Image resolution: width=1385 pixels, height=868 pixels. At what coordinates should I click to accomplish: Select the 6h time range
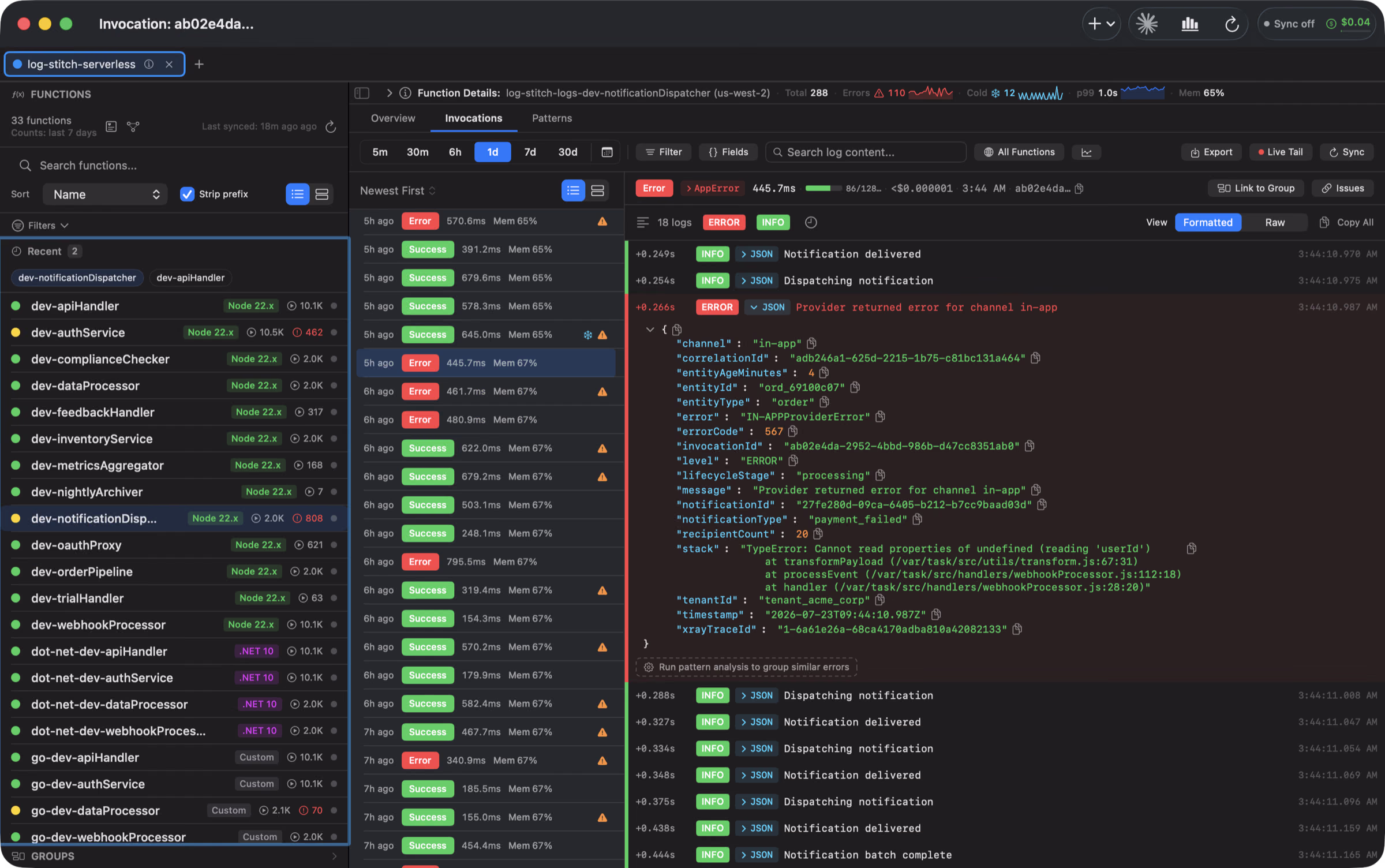click(455, 152)
